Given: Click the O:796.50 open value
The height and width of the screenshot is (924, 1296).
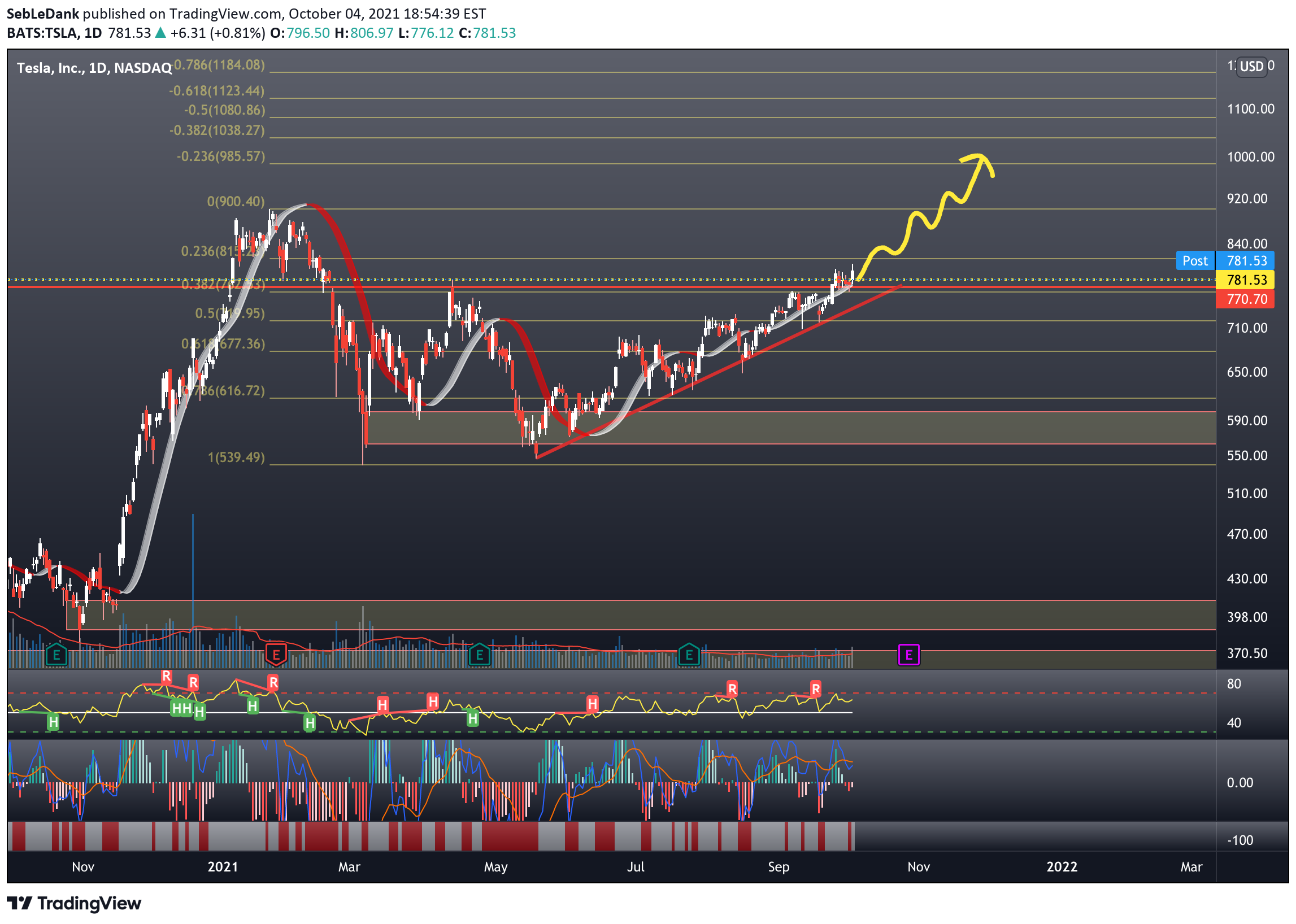Looking at the screenshot, I should [x=300, y=33].
